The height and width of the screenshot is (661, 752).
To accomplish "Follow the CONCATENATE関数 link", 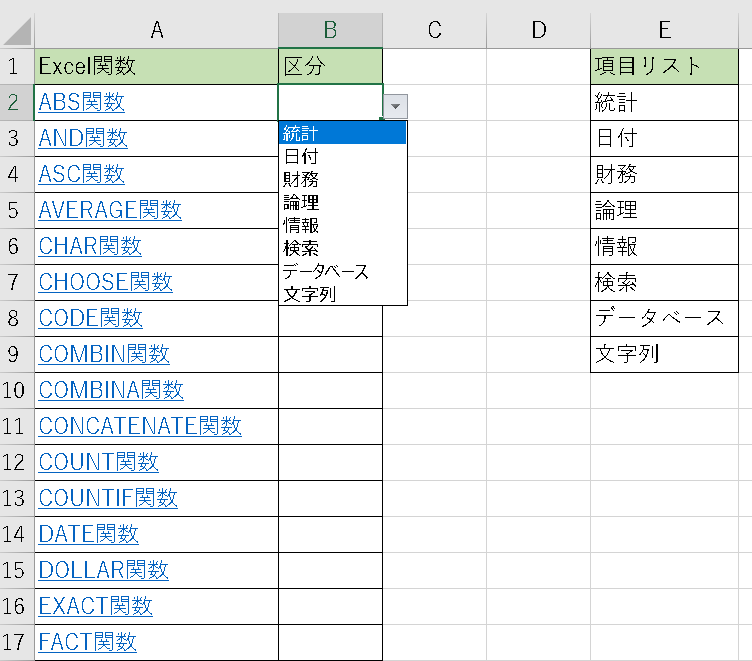I will click(140, 426).
